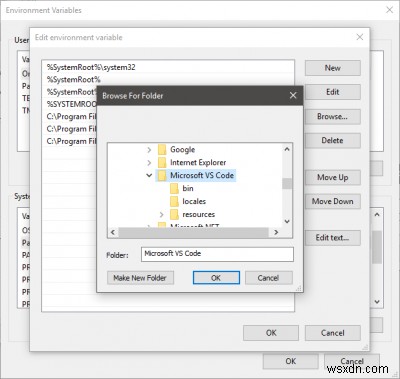Image resolution: width=400 pixels, height=379 pixels.
Task: Click the Move Up button
Action: coord(333,177)
